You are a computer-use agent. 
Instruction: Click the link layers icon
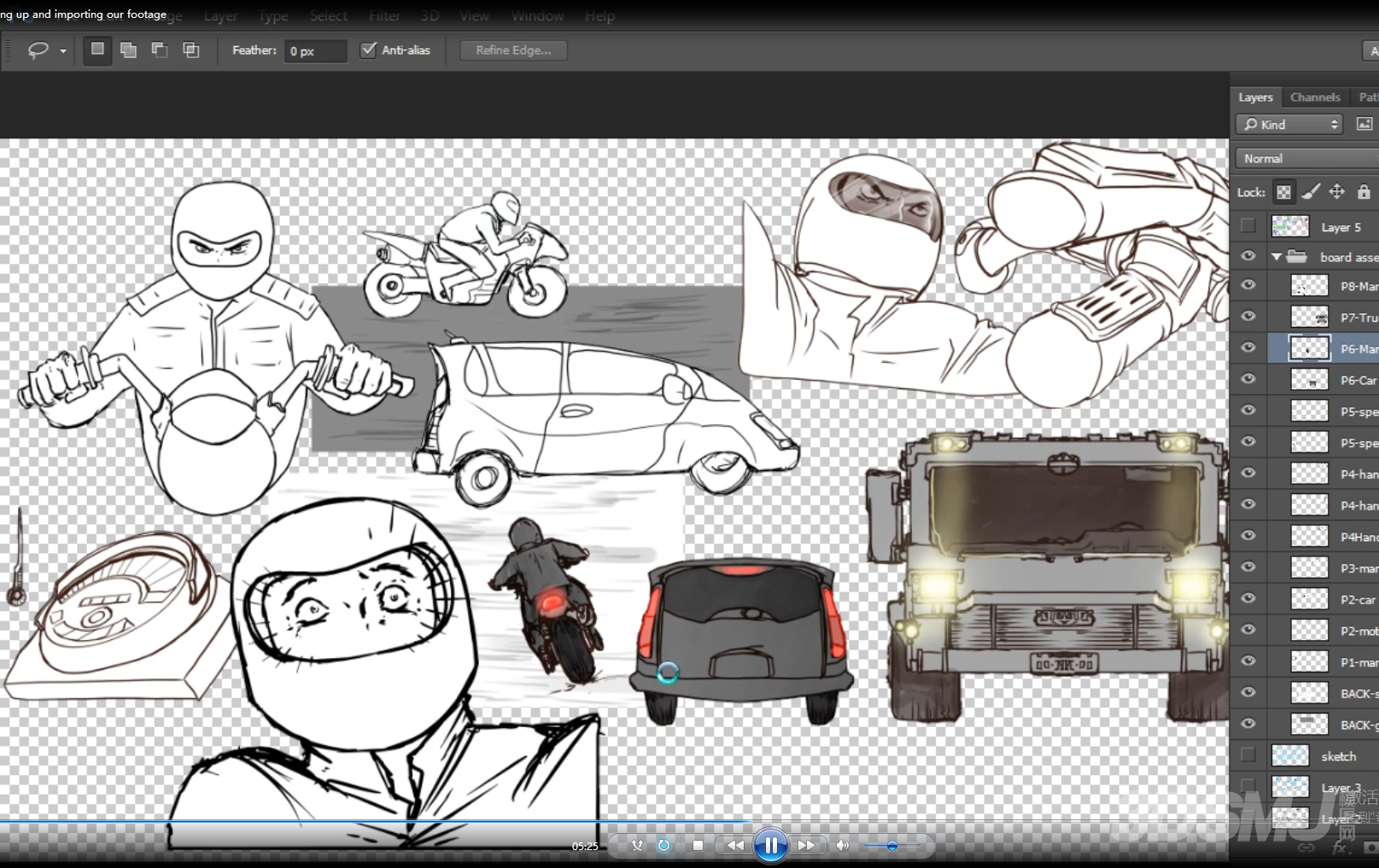1306,848
